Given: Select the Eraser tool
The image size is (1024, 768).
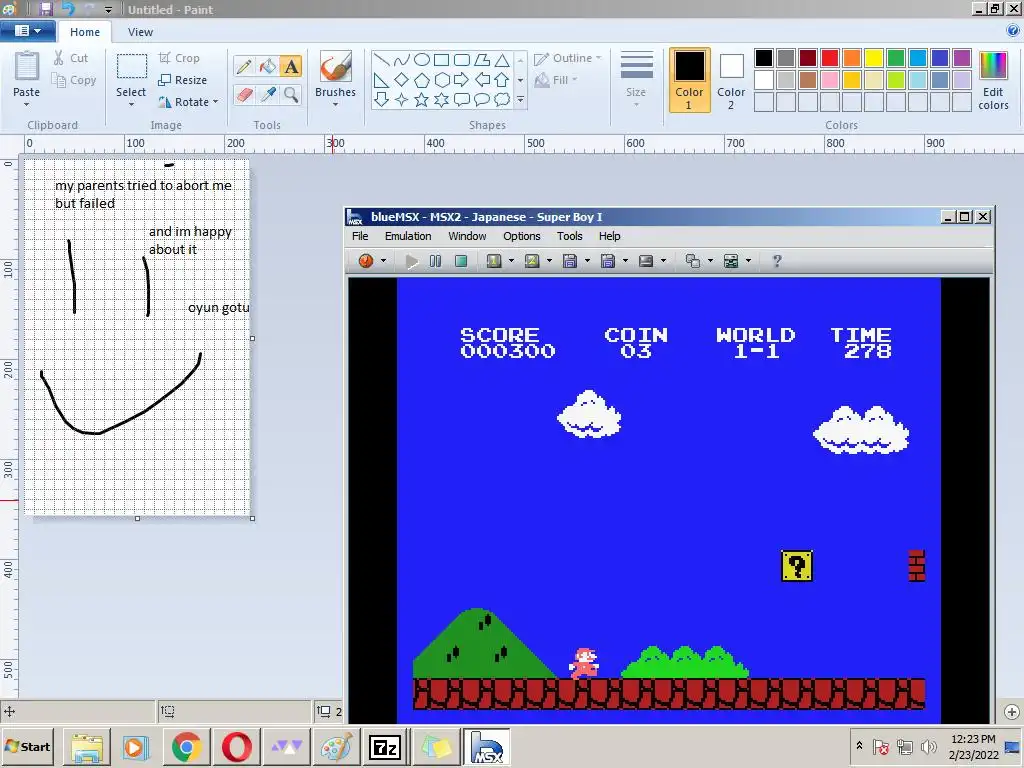Looking at the screenshot, I should (x=244, y=95).
